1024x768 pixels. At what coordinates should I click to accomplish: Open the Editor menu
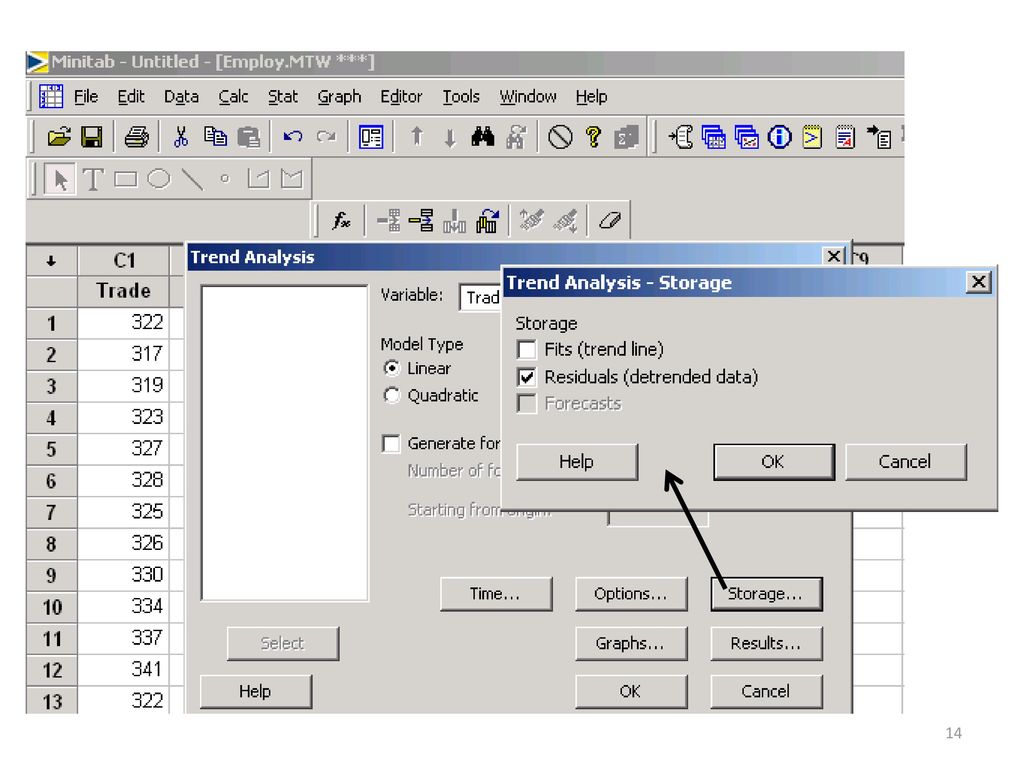pos(401,97)
